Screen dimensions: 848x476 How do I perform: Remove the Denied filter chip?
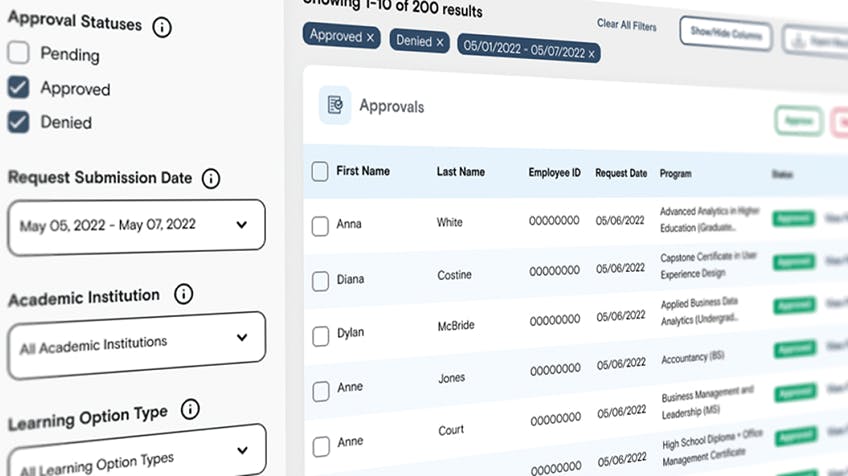tap(440, 42)
